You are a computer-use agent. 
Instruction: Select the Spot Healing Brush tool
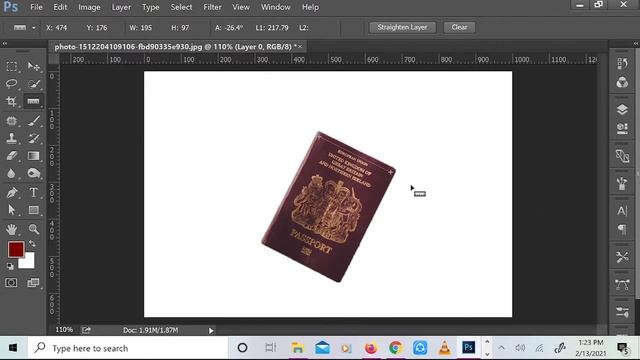11,121
